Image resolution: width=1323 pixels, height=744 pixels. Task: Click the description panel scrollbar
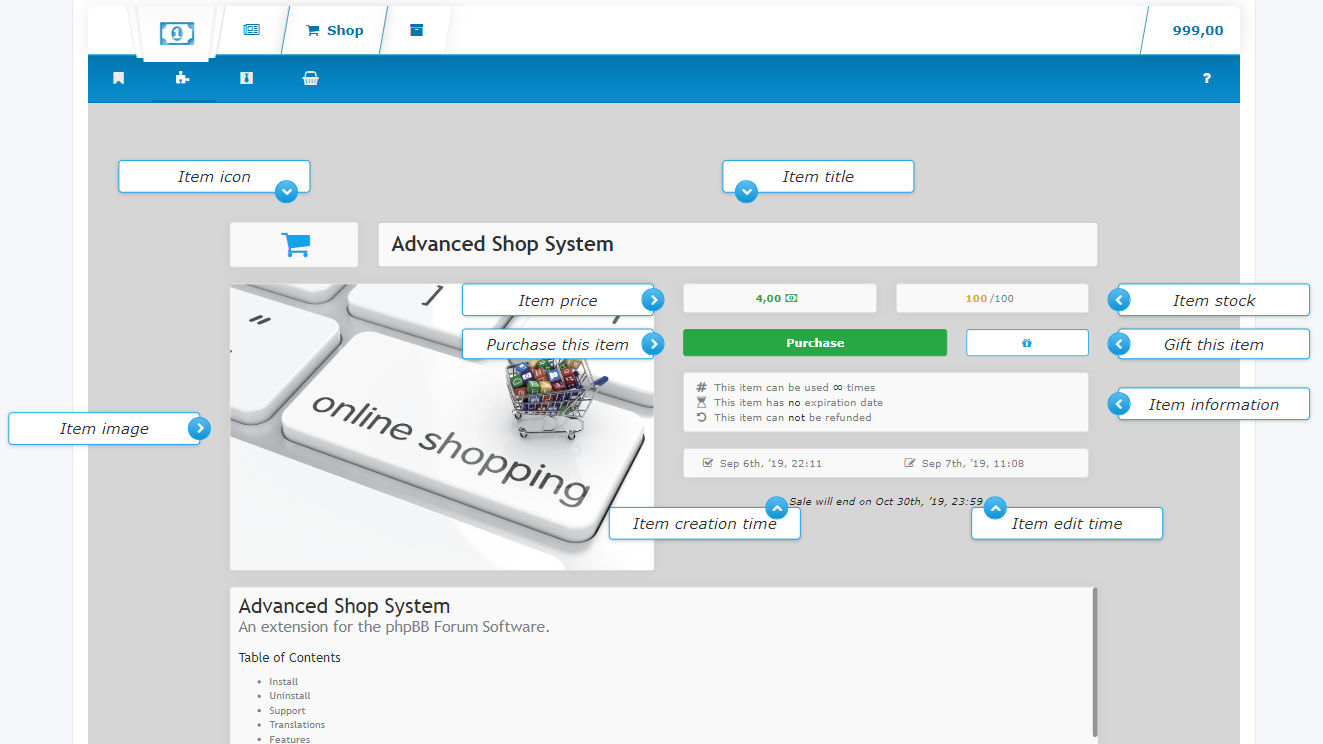pos(1095,662)
